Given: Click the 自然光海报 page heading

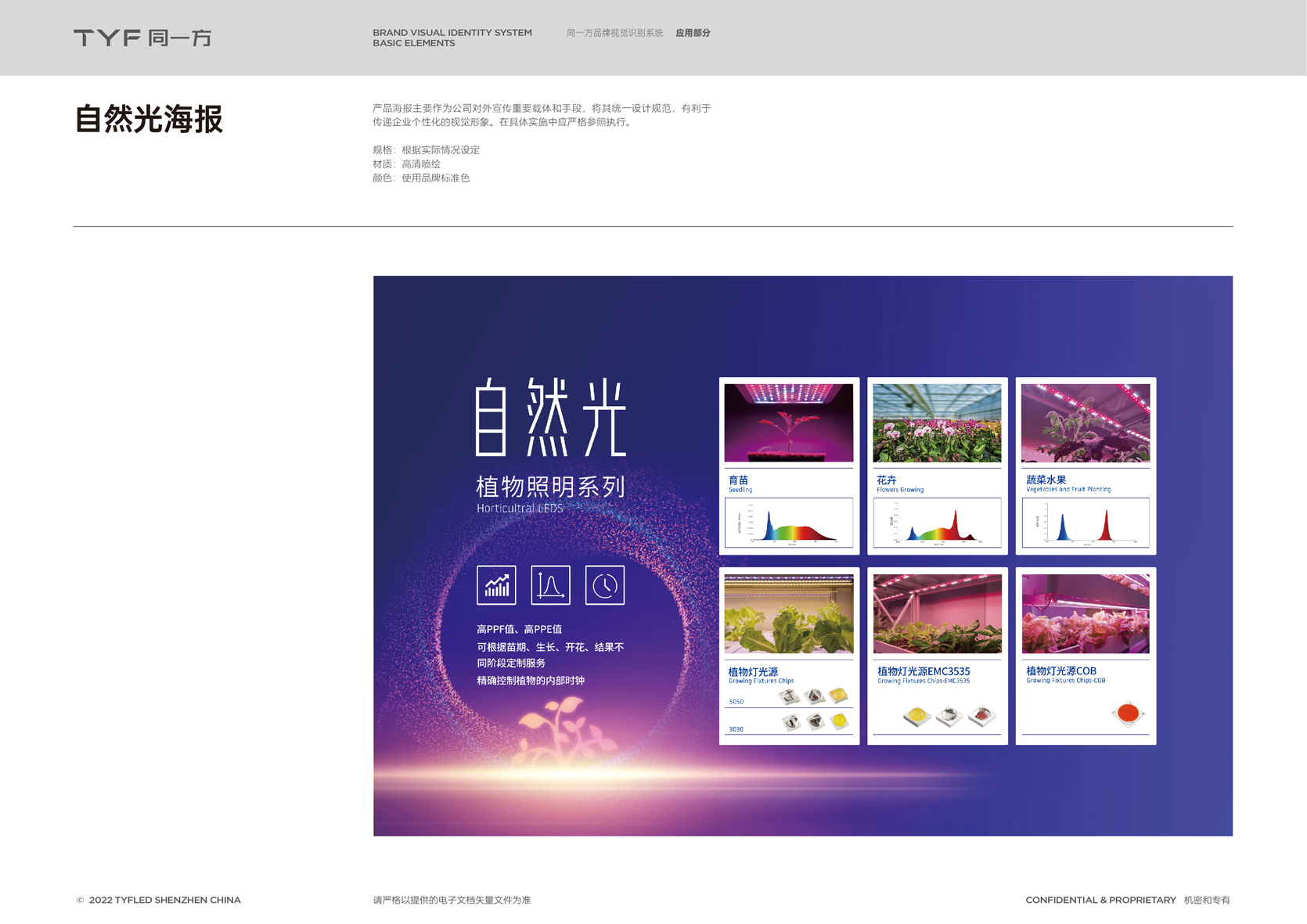Looking at the screenshot, I should [149, 120].
